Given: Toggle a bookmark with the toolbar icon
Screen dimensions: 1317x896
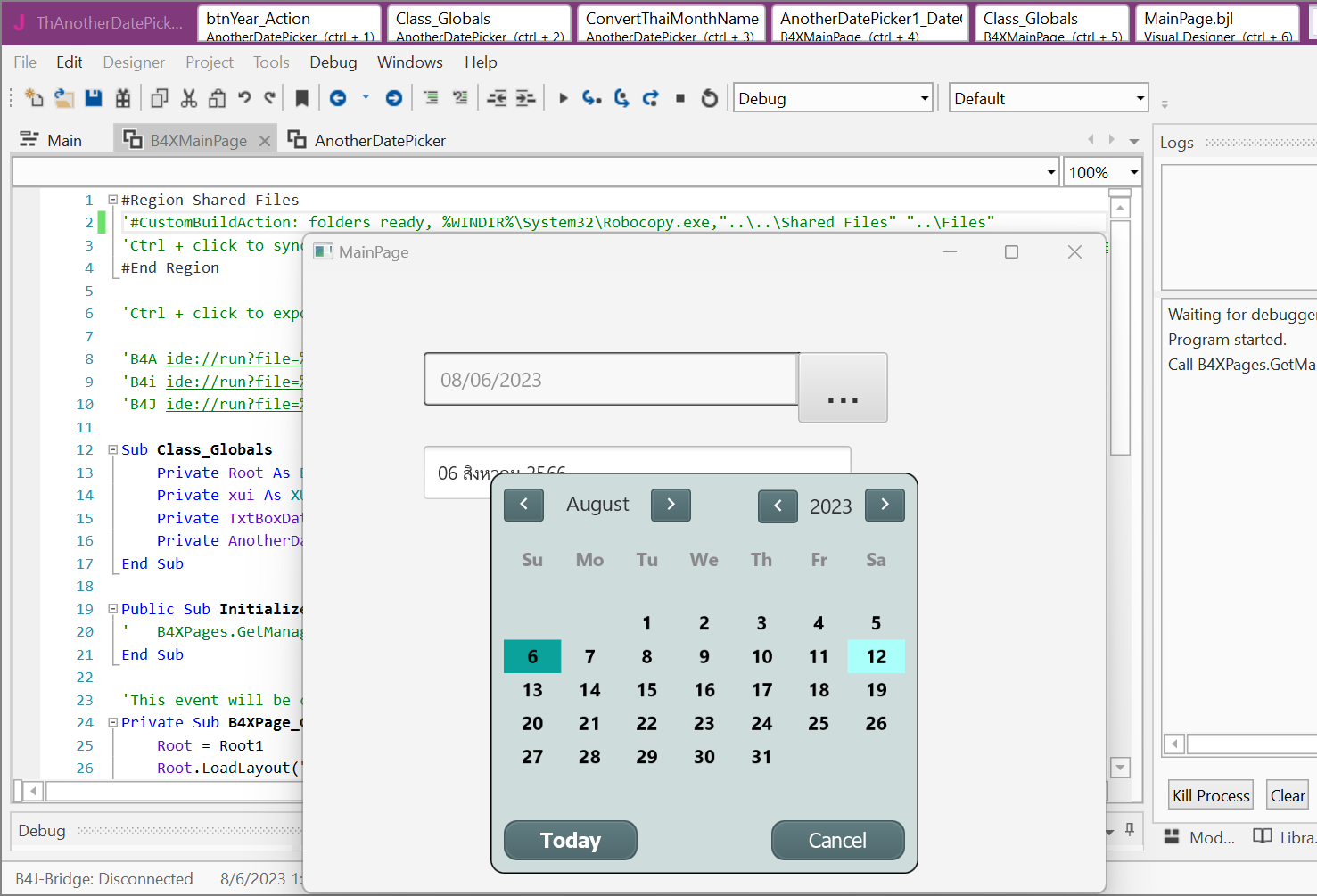Looking at the screenshot, I should [x=302, y=98].
